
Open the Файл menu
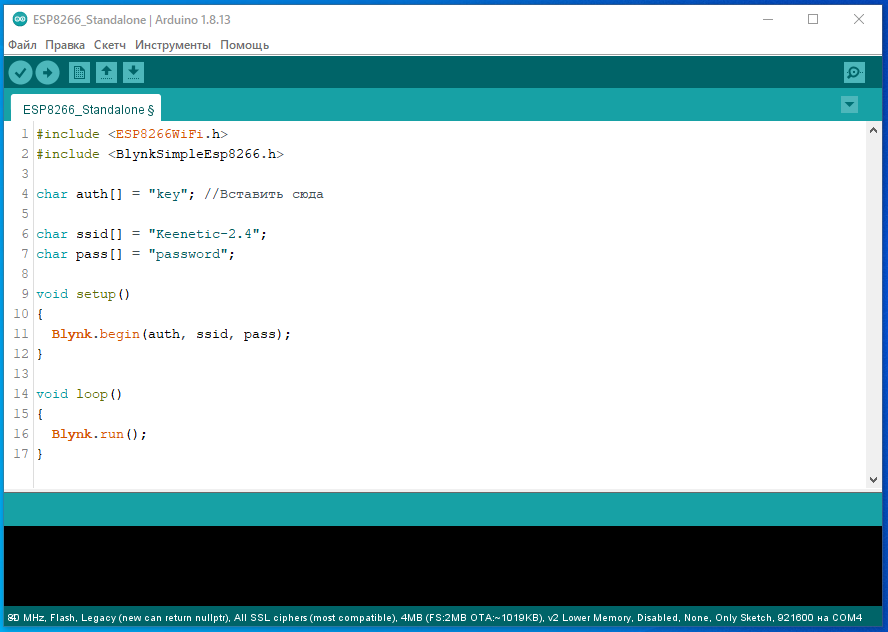22,45
